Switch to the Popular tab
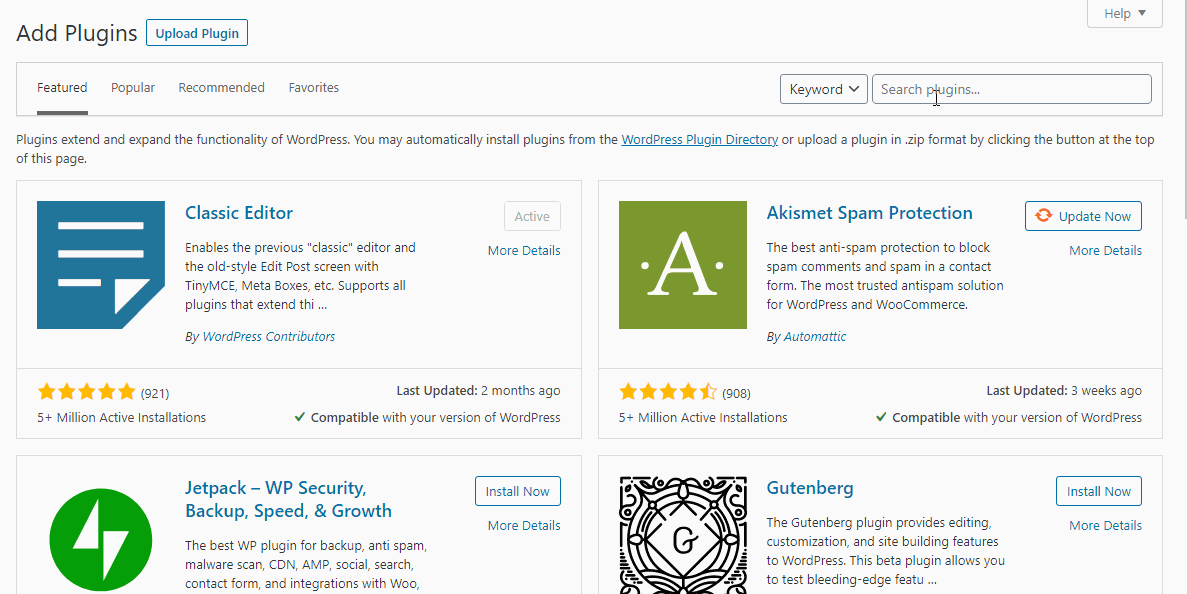Viewport: 1187px width, 594px height. [133, 88]
